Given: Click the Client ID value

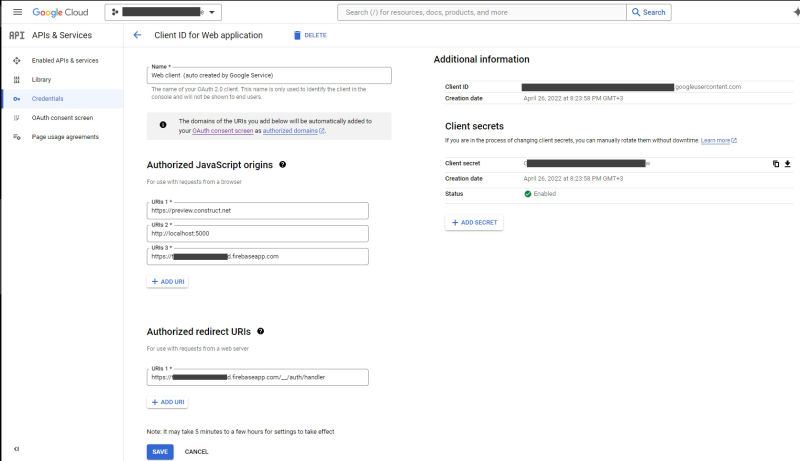Looking at the screenshot, I should tap(632, 87).
